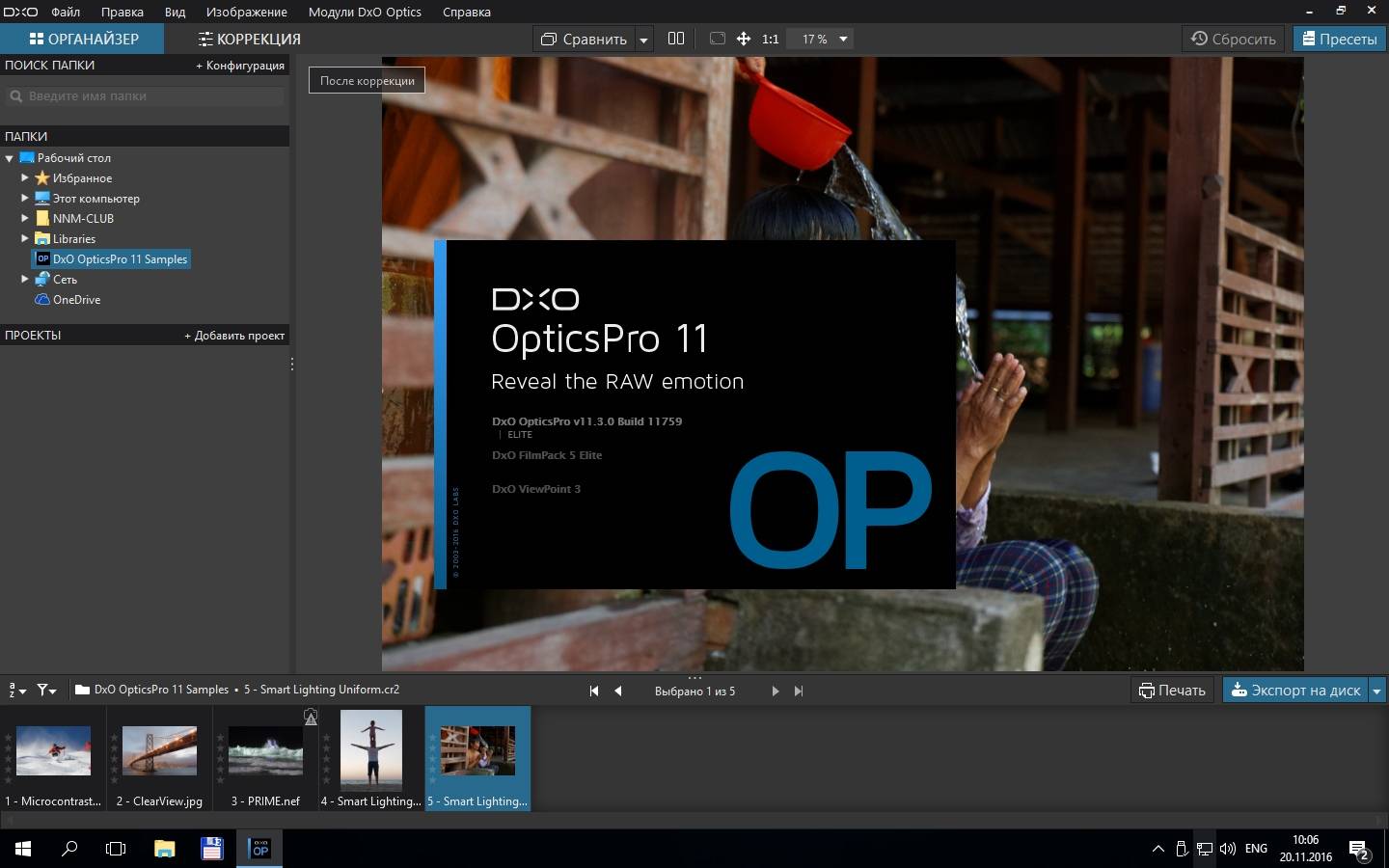This screenshot has height=868, width=1389.
Task: Click the left panel splitter handle
Action: click(x=292, y=364)
